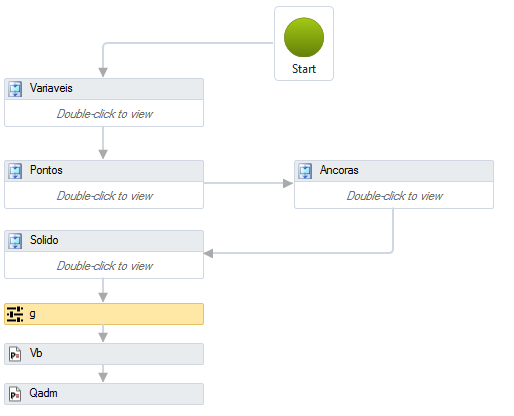
Task: Select the Pontos title header
Action: pyautogui.click(x=104, y=171)
